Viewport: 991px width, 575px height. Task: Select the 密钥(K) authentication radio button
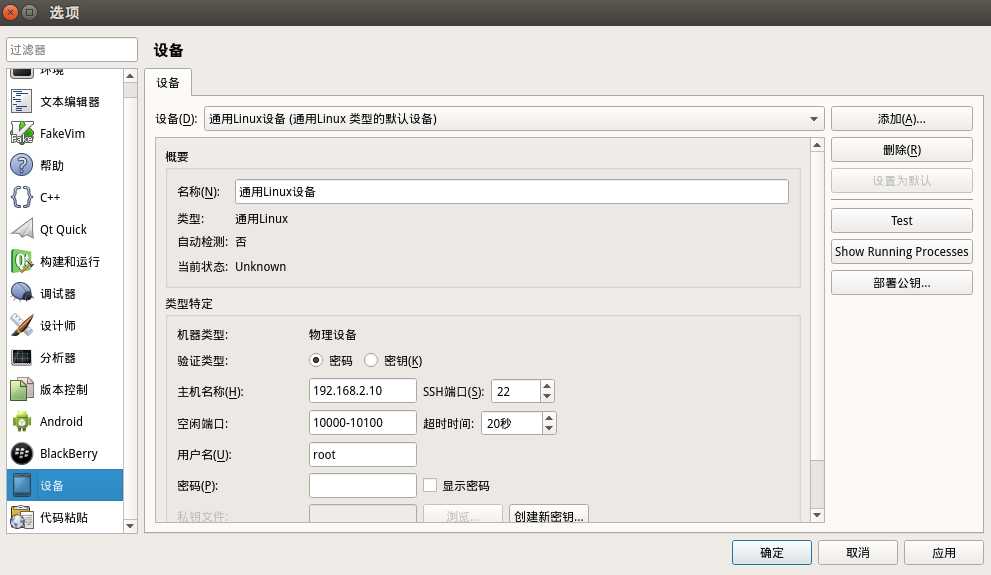pos(371,360)
